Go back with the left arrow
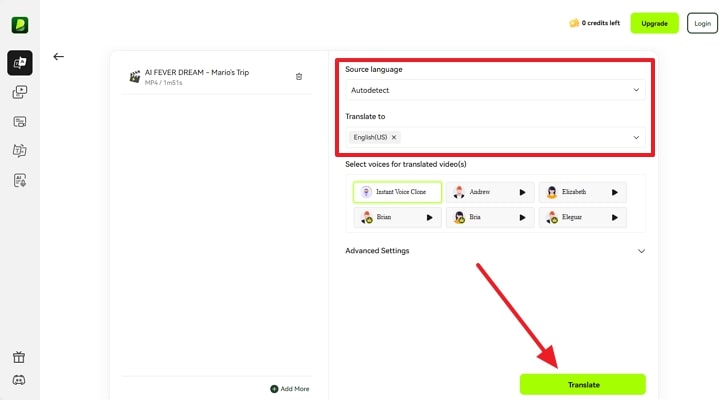Screen dimensions: 725x400 (x=58, y=56)
